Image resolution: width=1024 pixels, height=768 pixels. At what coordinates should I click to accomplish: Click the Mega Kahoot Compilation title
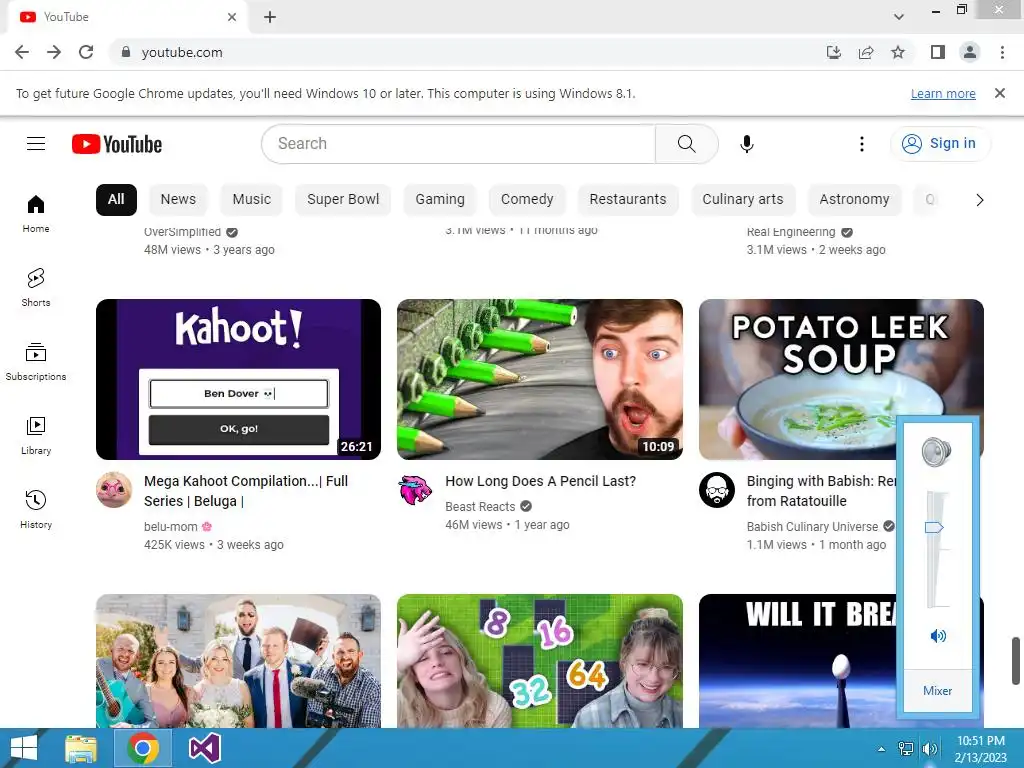pos(246,491)
